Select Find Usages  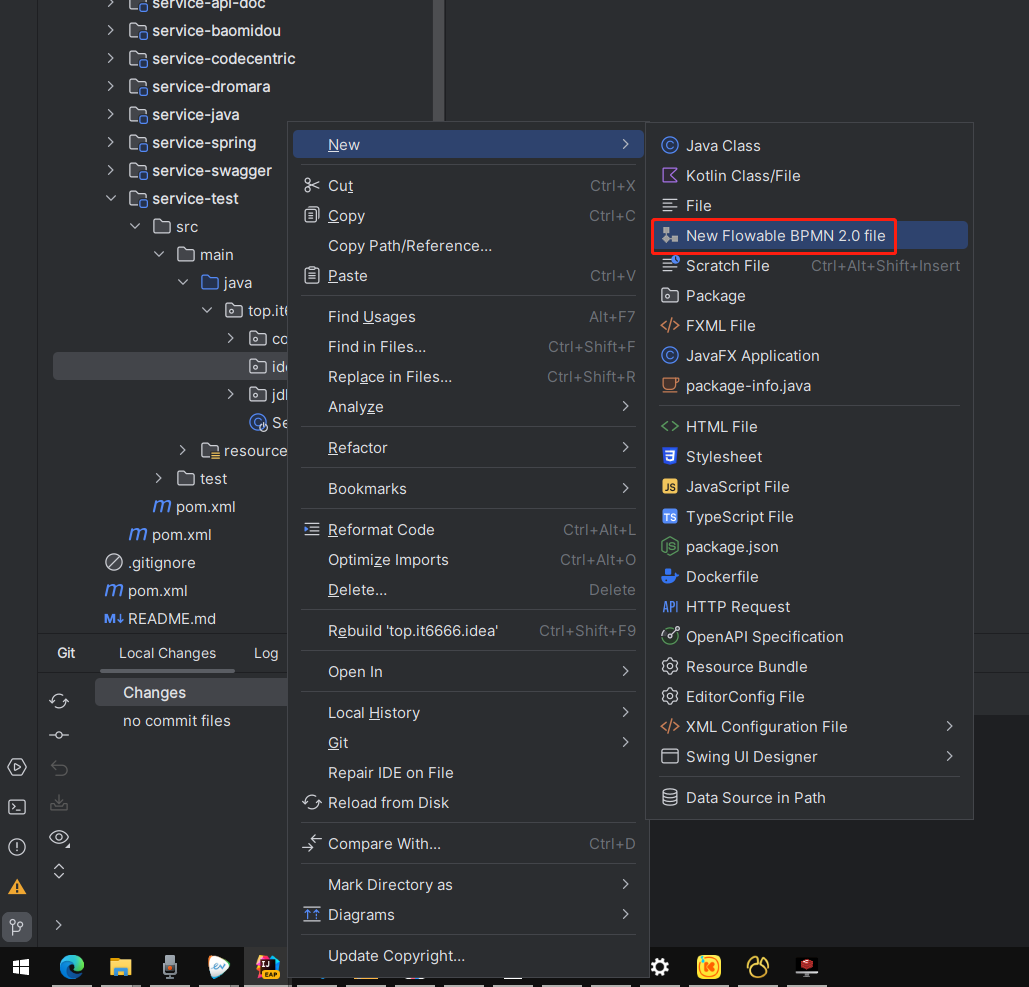point(468,317)
